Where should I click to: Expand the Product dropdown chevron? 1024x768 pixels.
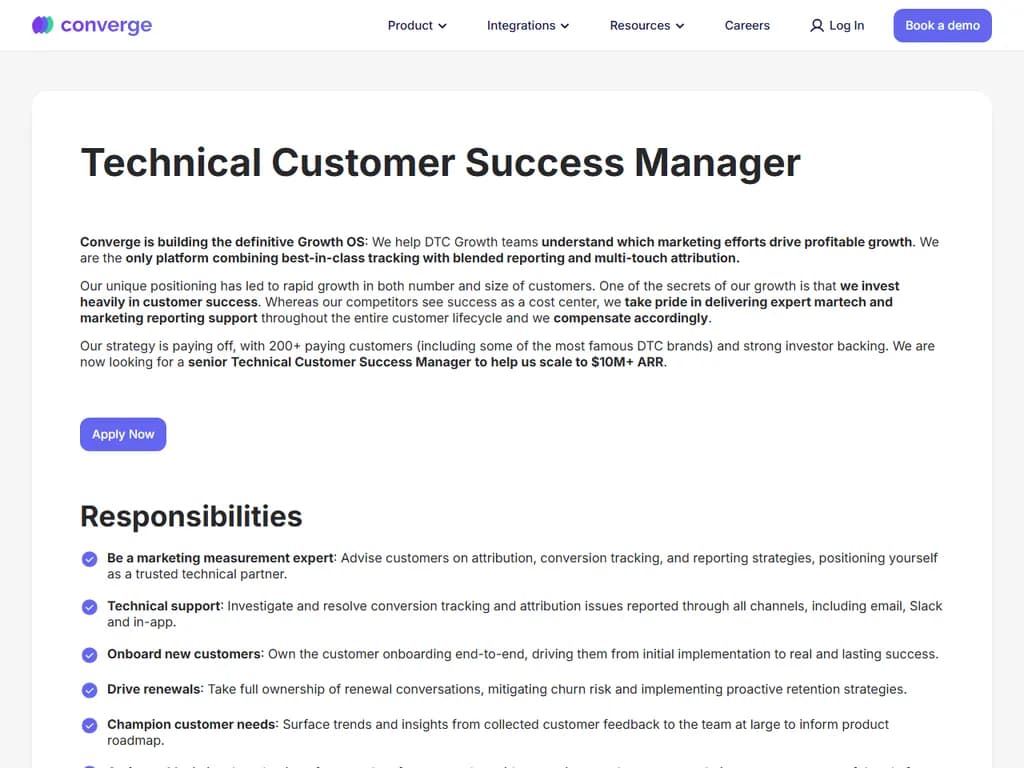442,26
